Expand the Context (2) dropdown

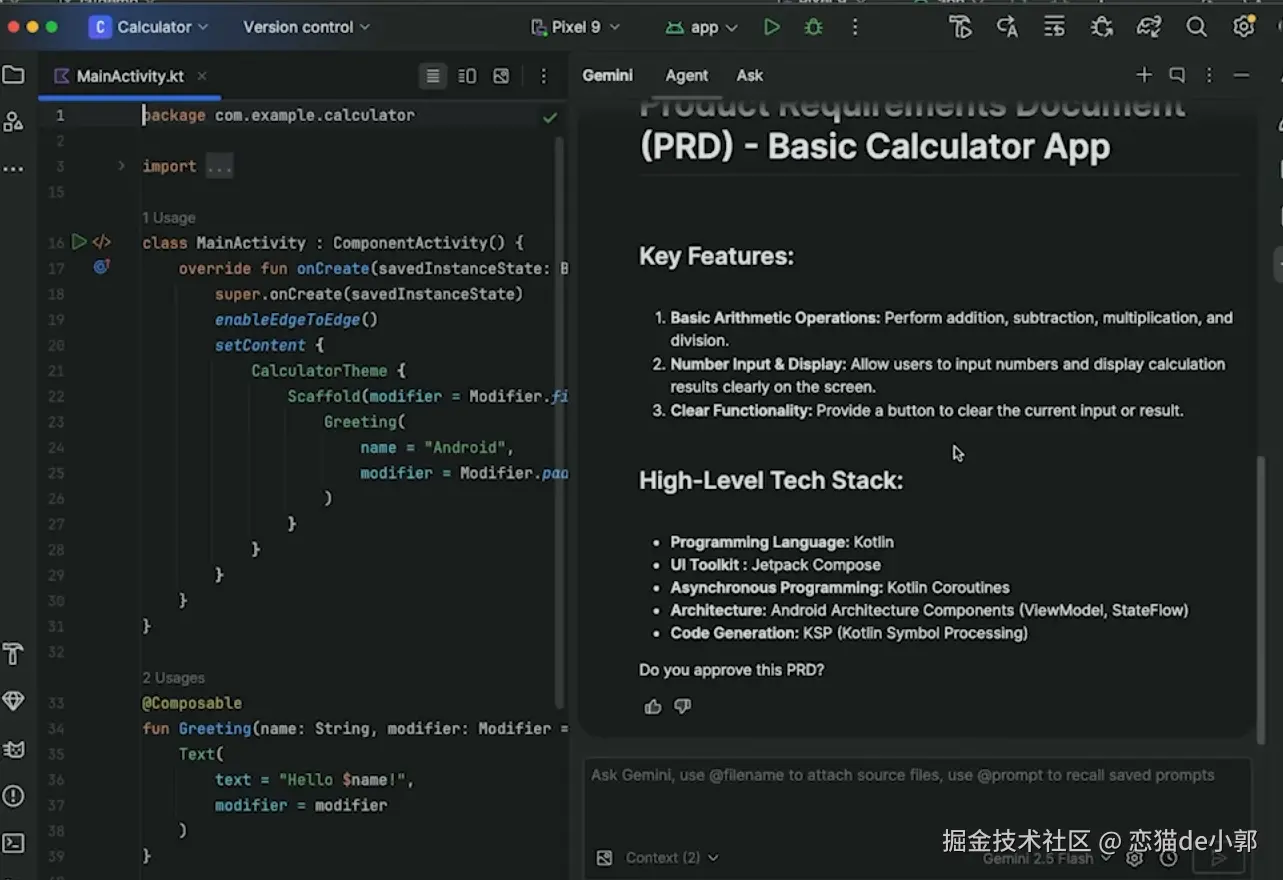pos(671,857)
